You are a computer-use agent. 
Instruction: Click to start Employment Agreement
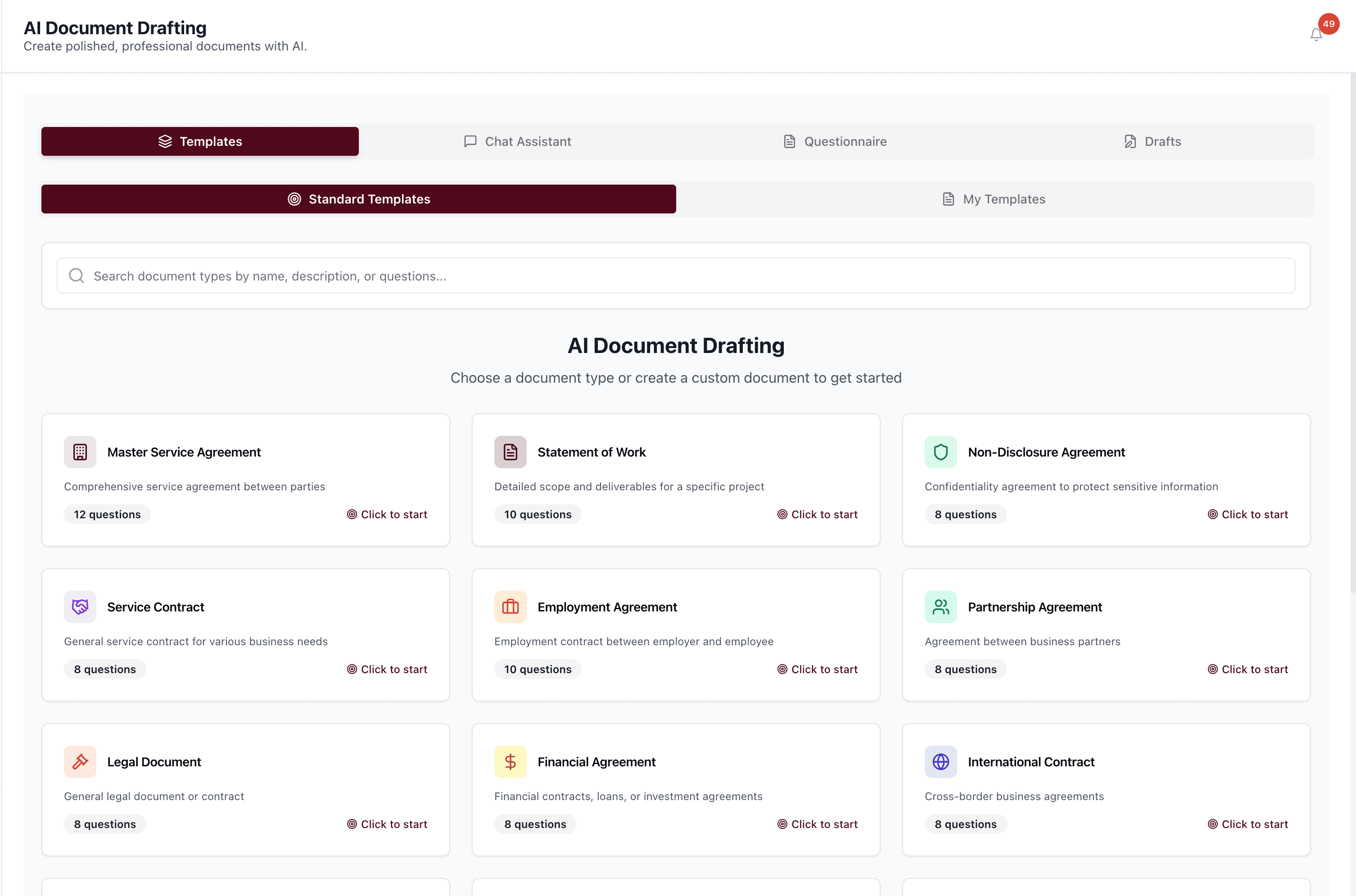(x=818, y=669)
